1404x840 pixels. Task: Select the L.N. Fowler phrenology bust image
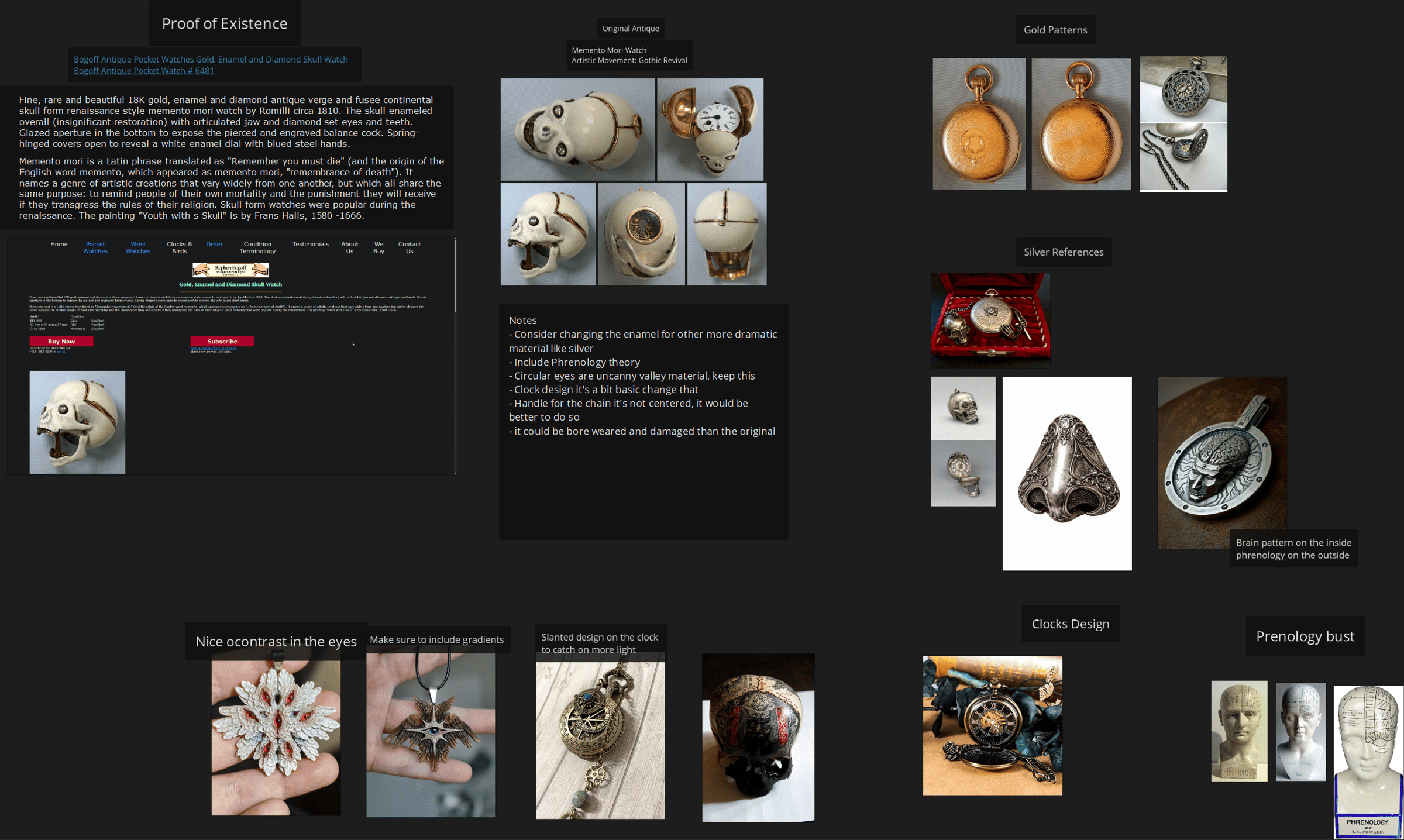(x=1369, y=763)
